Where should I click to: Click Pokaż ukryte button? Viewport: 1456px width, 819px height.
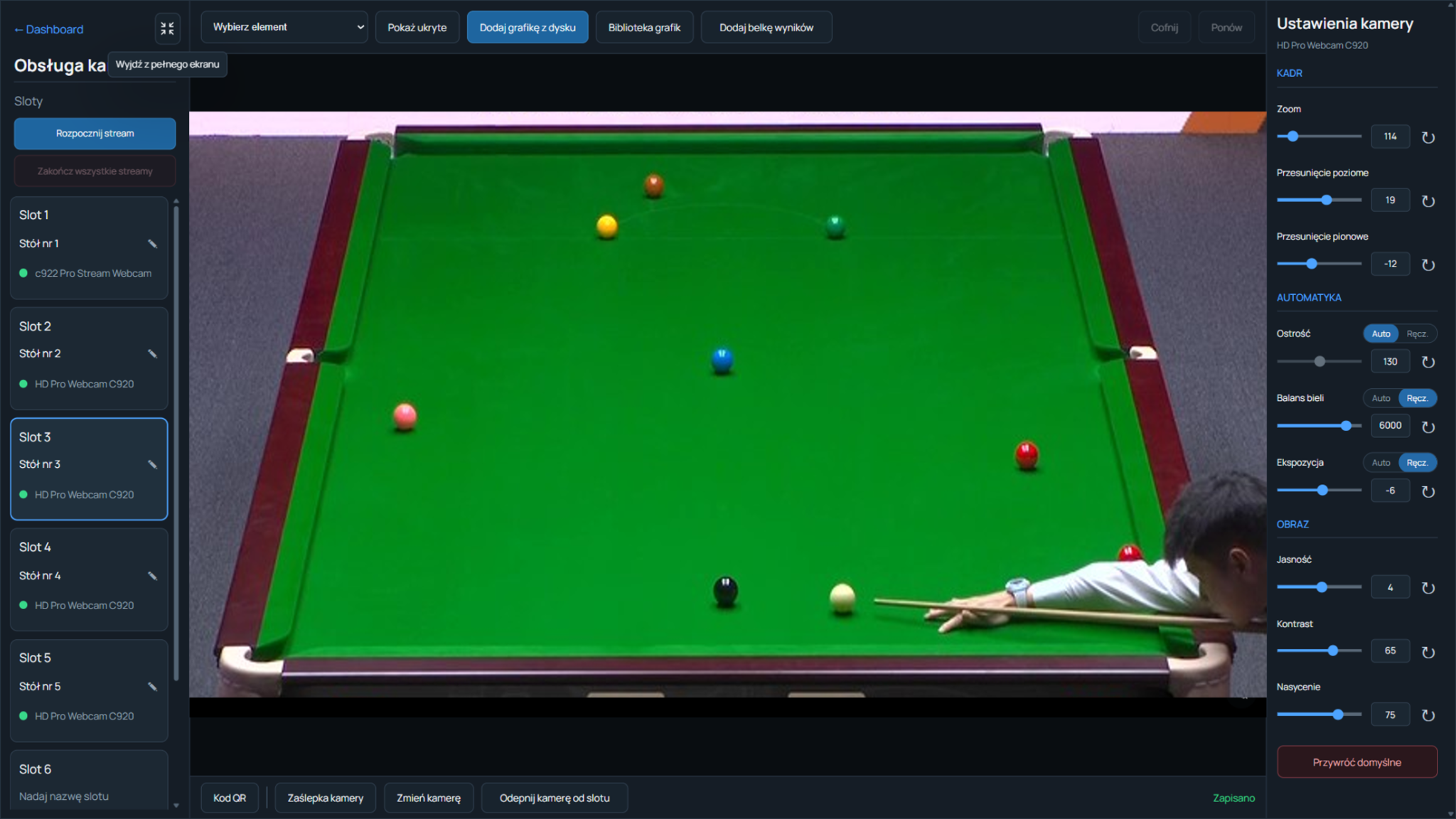(417, 27)
